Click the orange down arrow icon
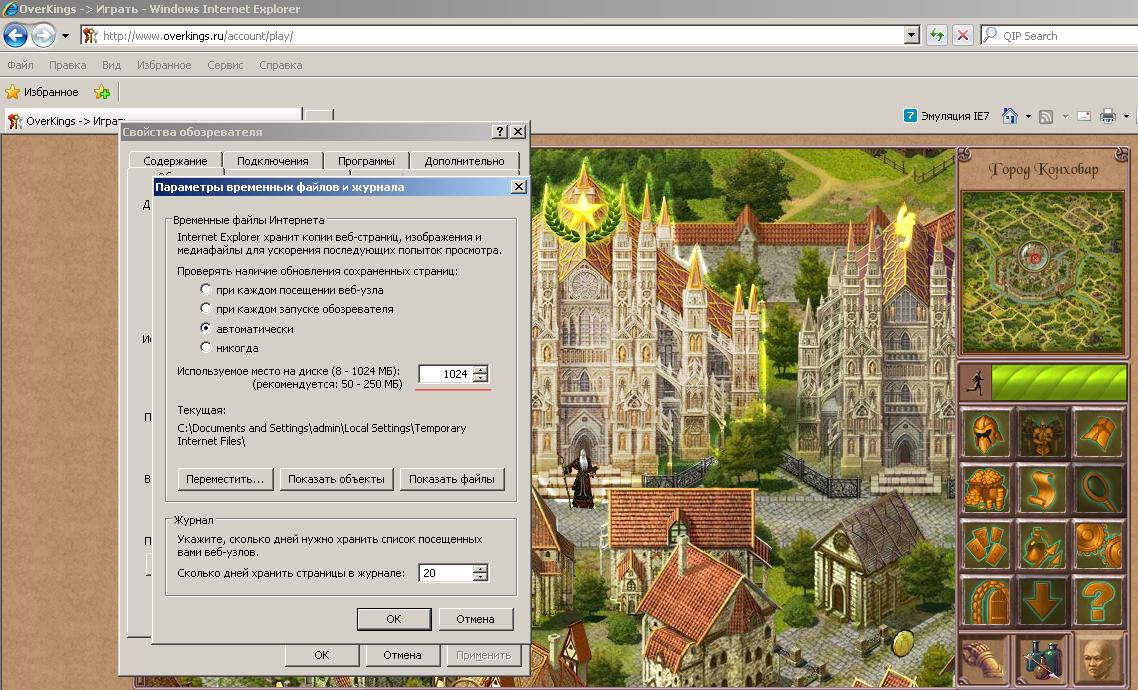 (x=1042, y=601)
